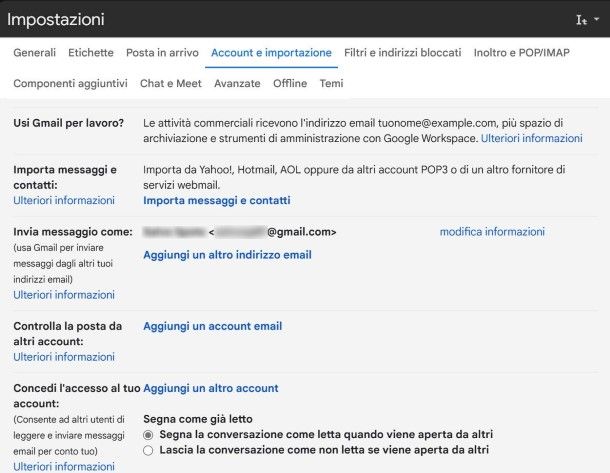The image size is (610, 473).
Task: Expand the input tools dropdown arrow
Action: coord(596,19)
